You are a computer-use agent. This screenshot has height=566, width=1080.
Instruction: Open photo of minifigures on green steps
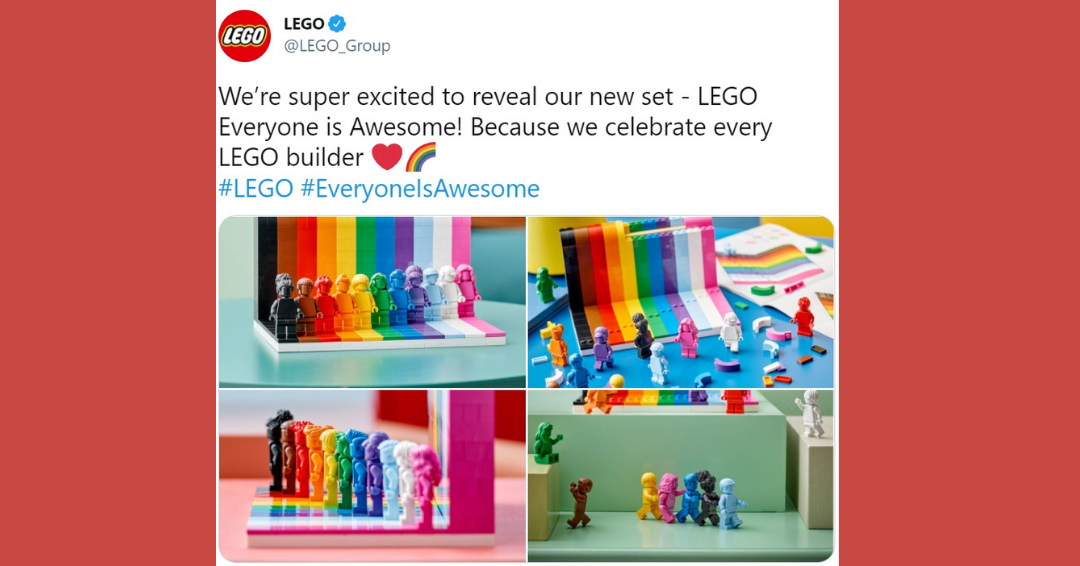click(681, 476)
